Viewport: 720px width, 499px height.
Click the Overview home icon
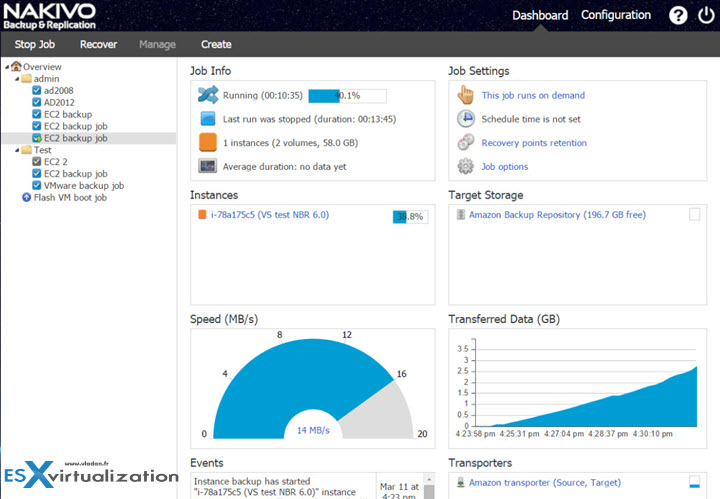click(16, 66)
